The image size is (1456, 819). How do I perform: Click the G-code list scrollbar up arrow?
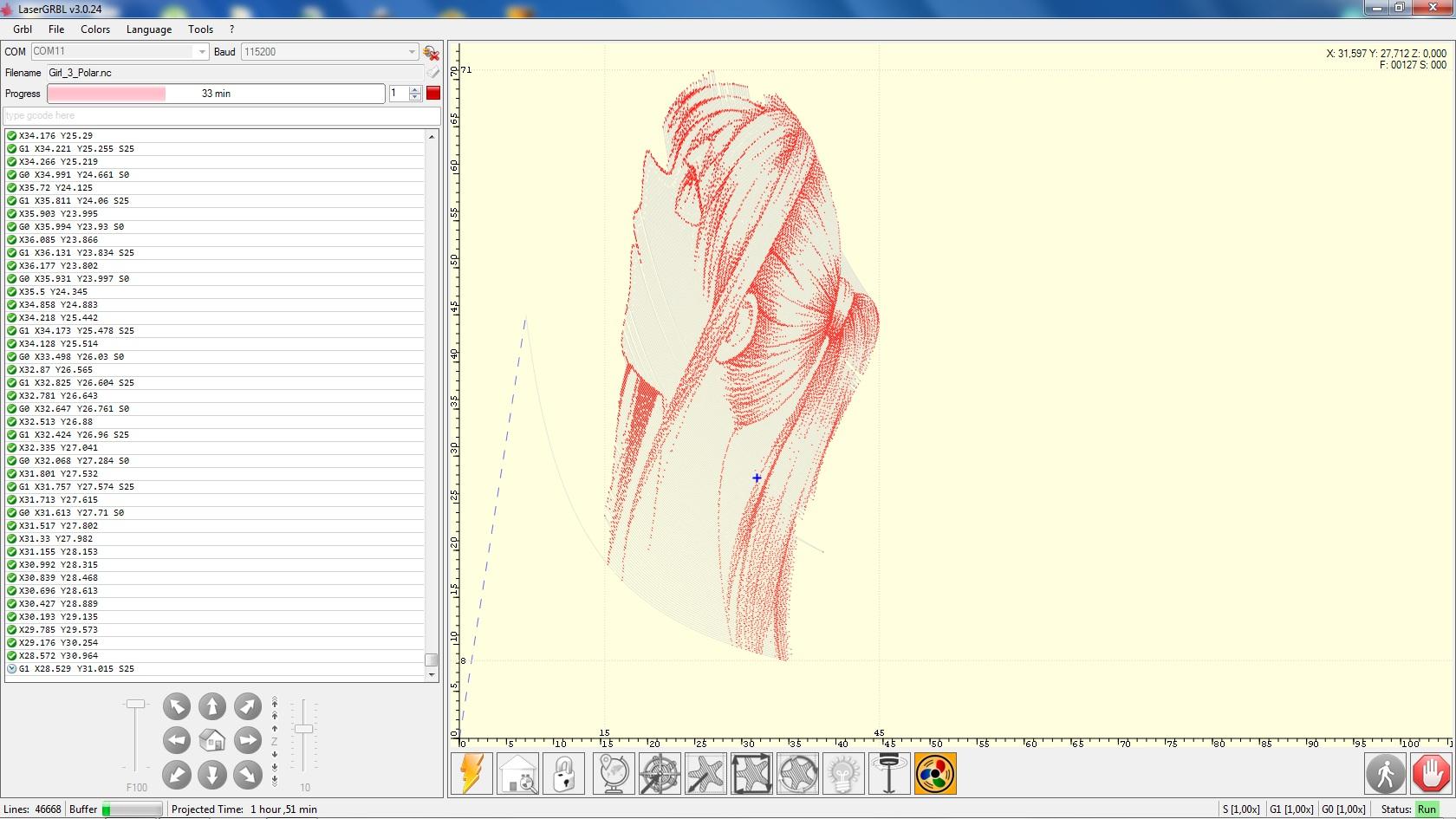coord(432,136)
